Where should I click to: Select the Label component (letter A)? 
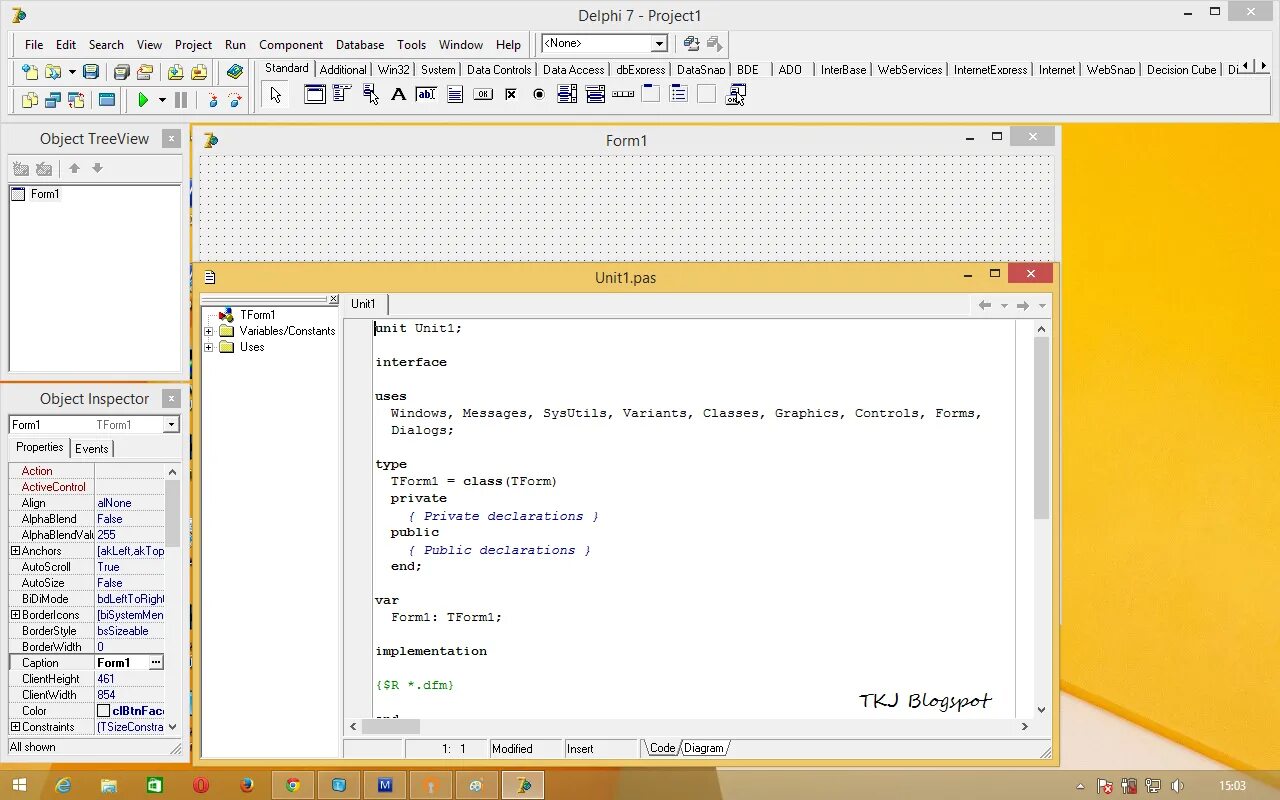[x=398, y=95]
